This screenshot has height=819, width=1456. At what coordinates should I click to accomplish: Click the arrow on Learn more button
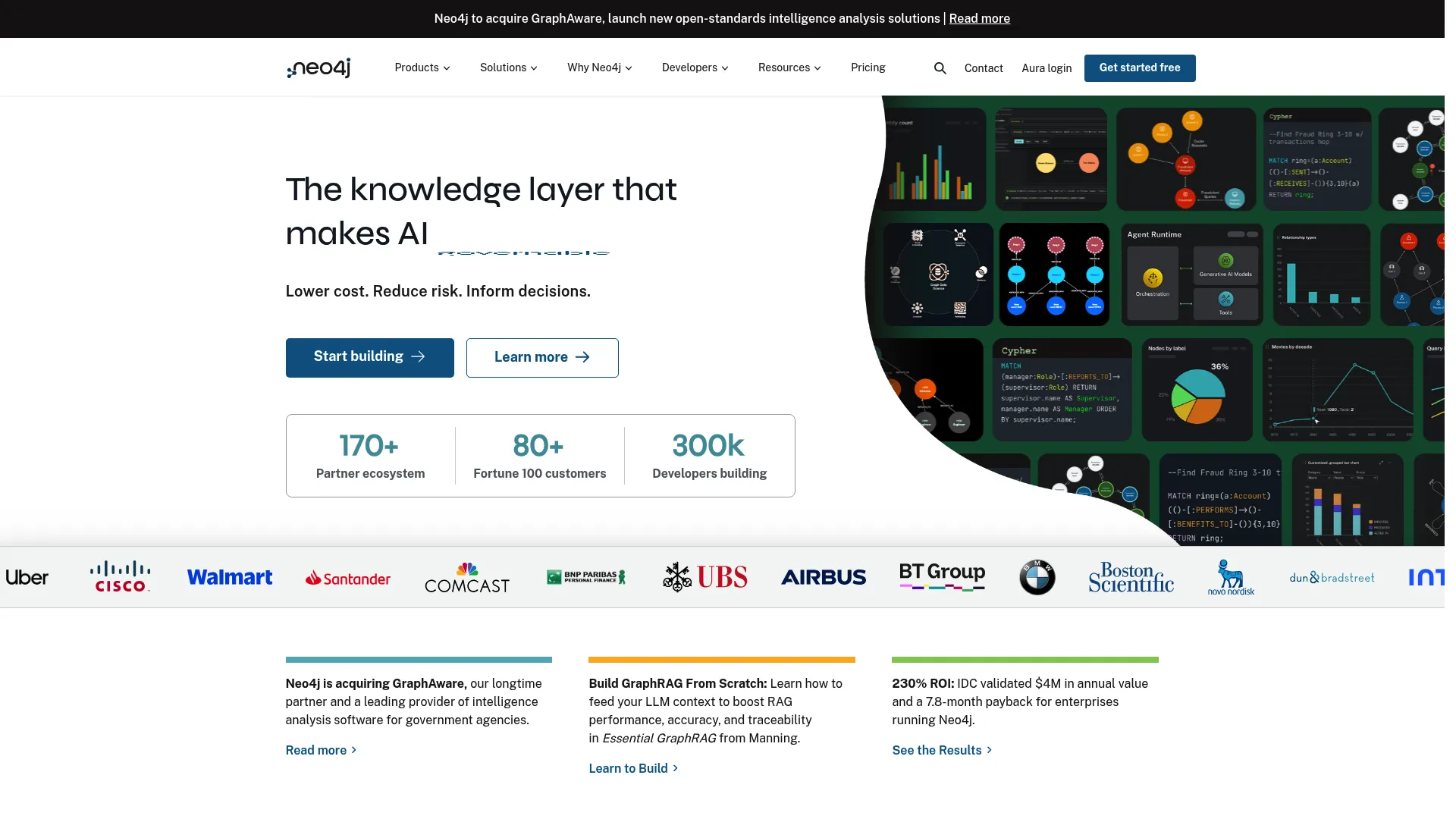pyautogui.click(x=582, y=358)
